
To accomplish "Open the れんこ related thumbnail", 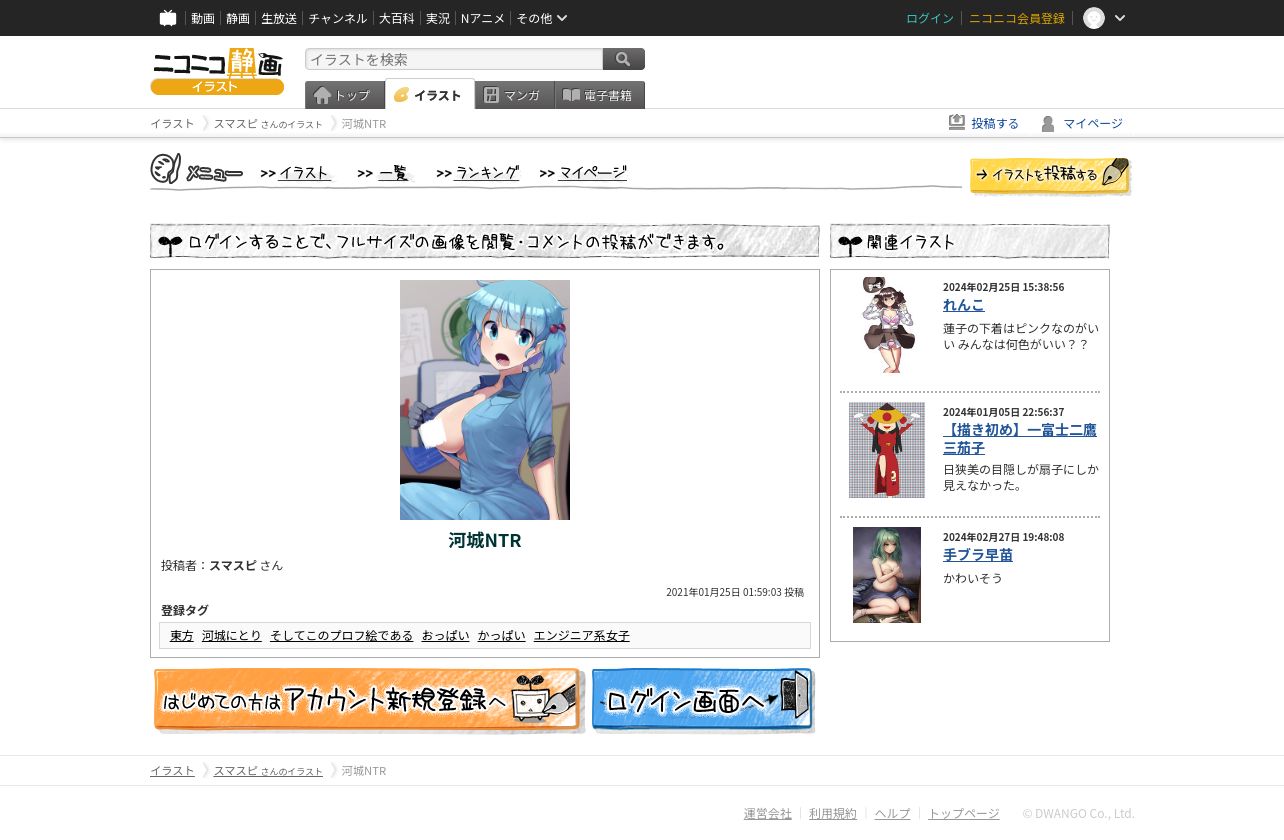I will (887, 325).
